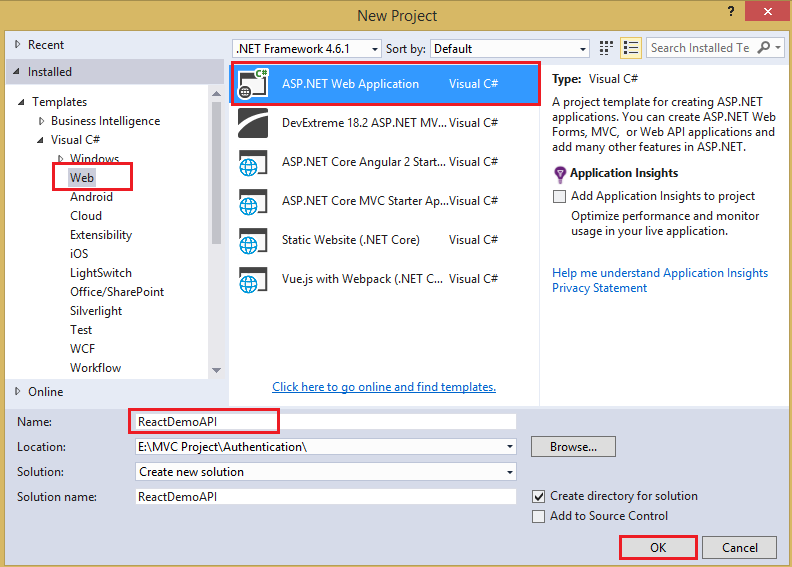Click the ASP.NET Core MVC Starter icon

point(253,201)
